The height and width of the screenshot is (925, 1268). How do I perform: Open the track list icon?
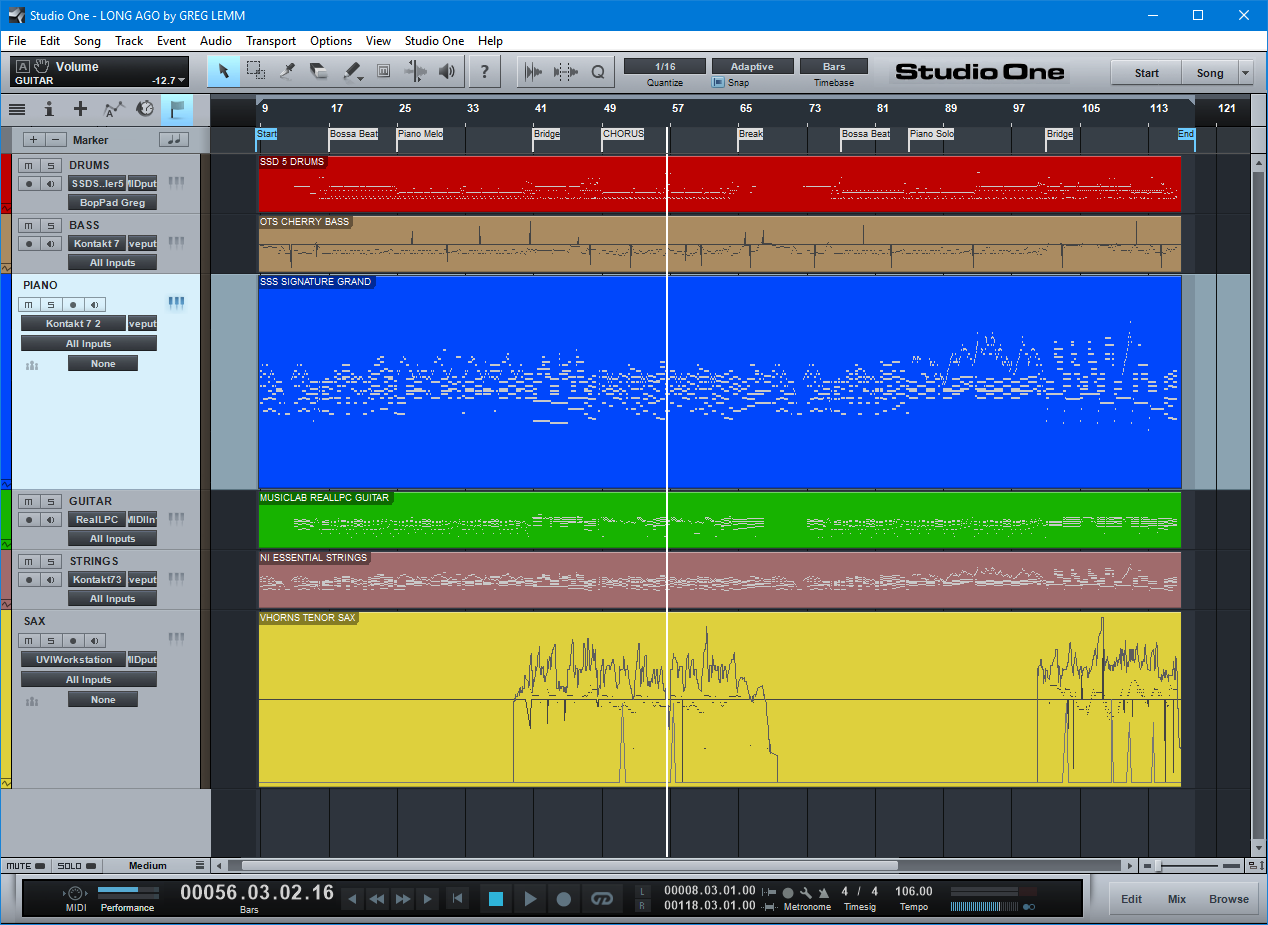tap(17, 109)
